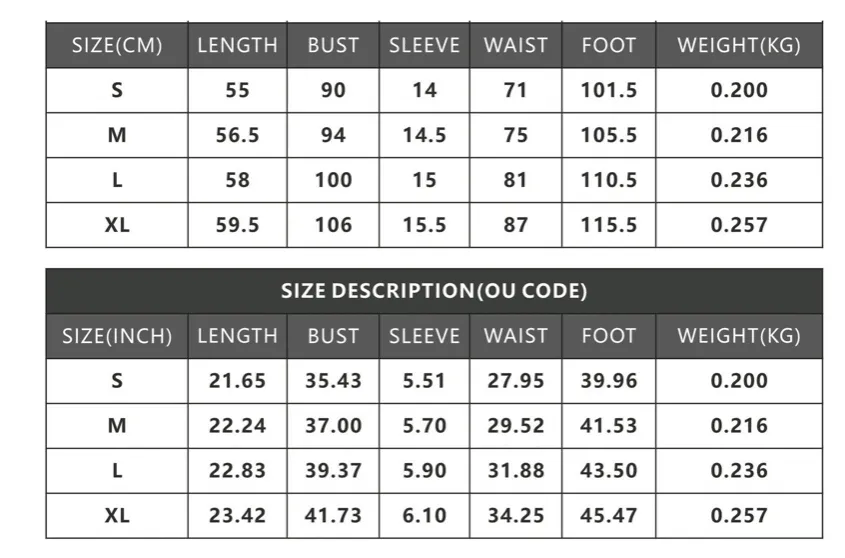Select the sleeve value 6.10 for size XL
The image size is (845, 558).
tap(424, 515)
